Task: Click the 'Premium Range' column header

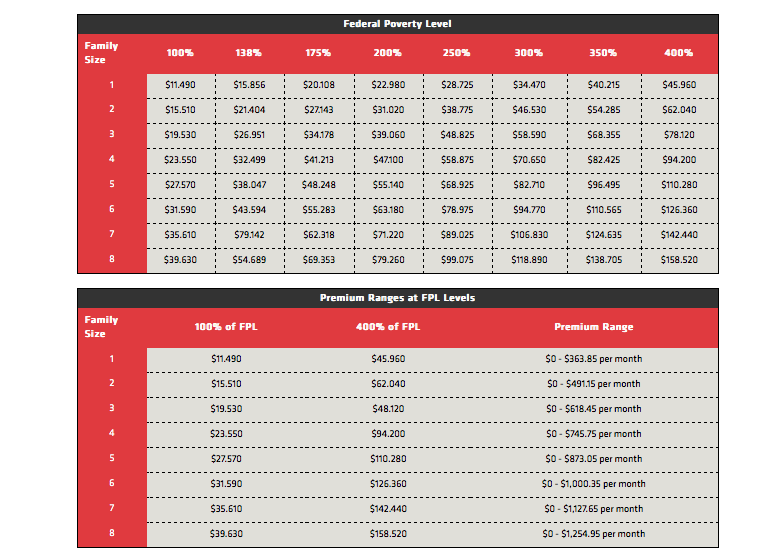Action: pos(594,327)
